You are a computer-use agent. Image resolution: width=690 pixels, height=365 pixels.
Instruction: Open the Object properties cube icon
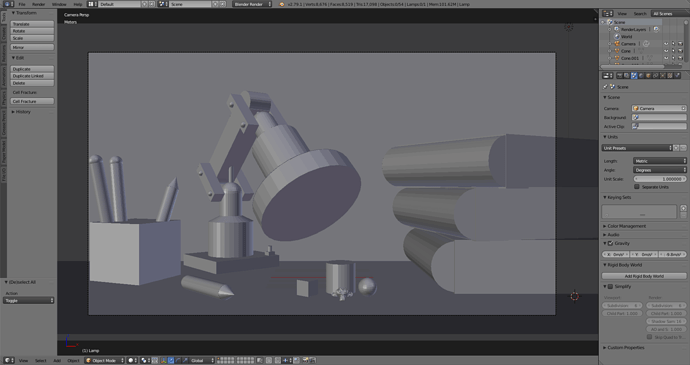[x=648, y=76]
